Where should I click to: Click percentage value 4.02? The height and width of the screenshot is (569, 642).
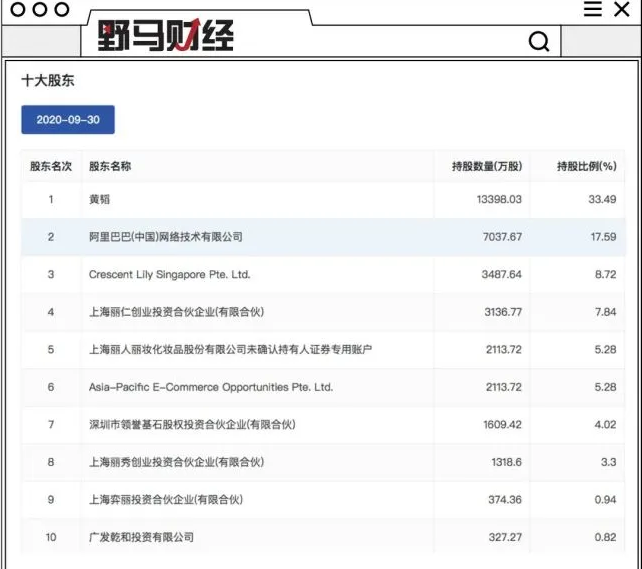606,424
